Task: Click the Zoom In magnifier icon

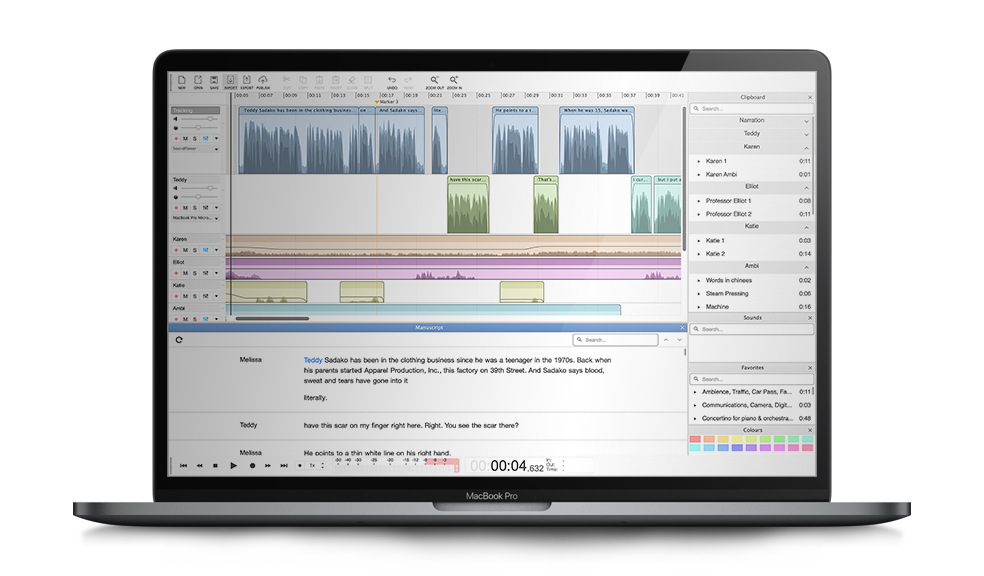Action: coord(454,81)
